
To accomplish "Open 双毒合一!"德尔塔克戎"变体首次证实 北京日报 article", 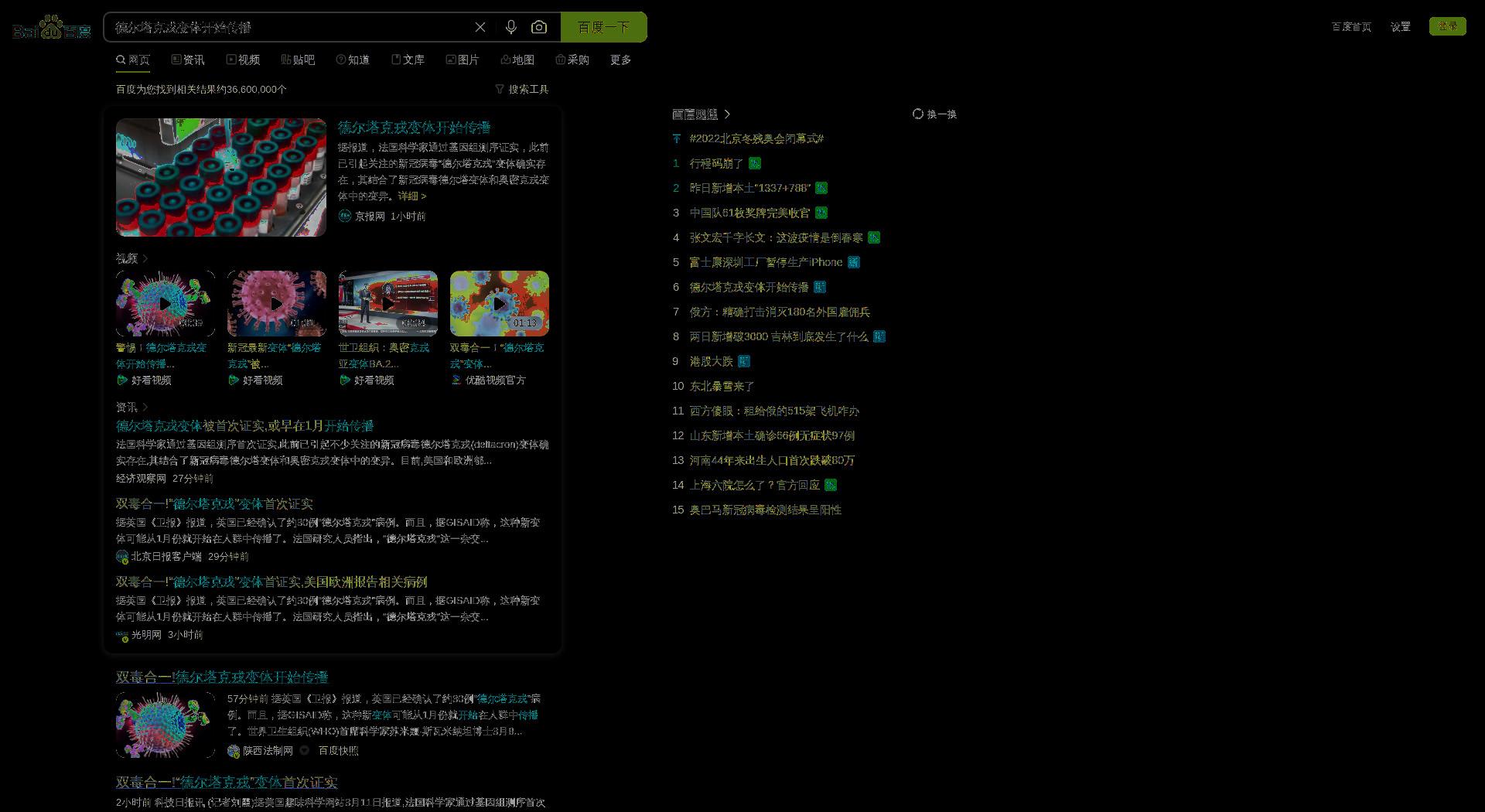I will point(214,504).
